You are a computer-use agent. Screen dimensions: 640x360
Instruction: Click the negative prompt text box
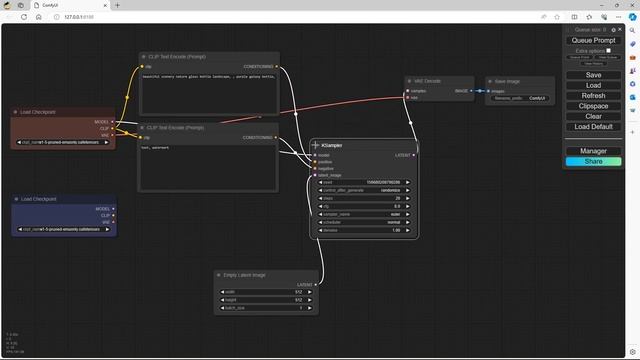click(x=208, y=167)
